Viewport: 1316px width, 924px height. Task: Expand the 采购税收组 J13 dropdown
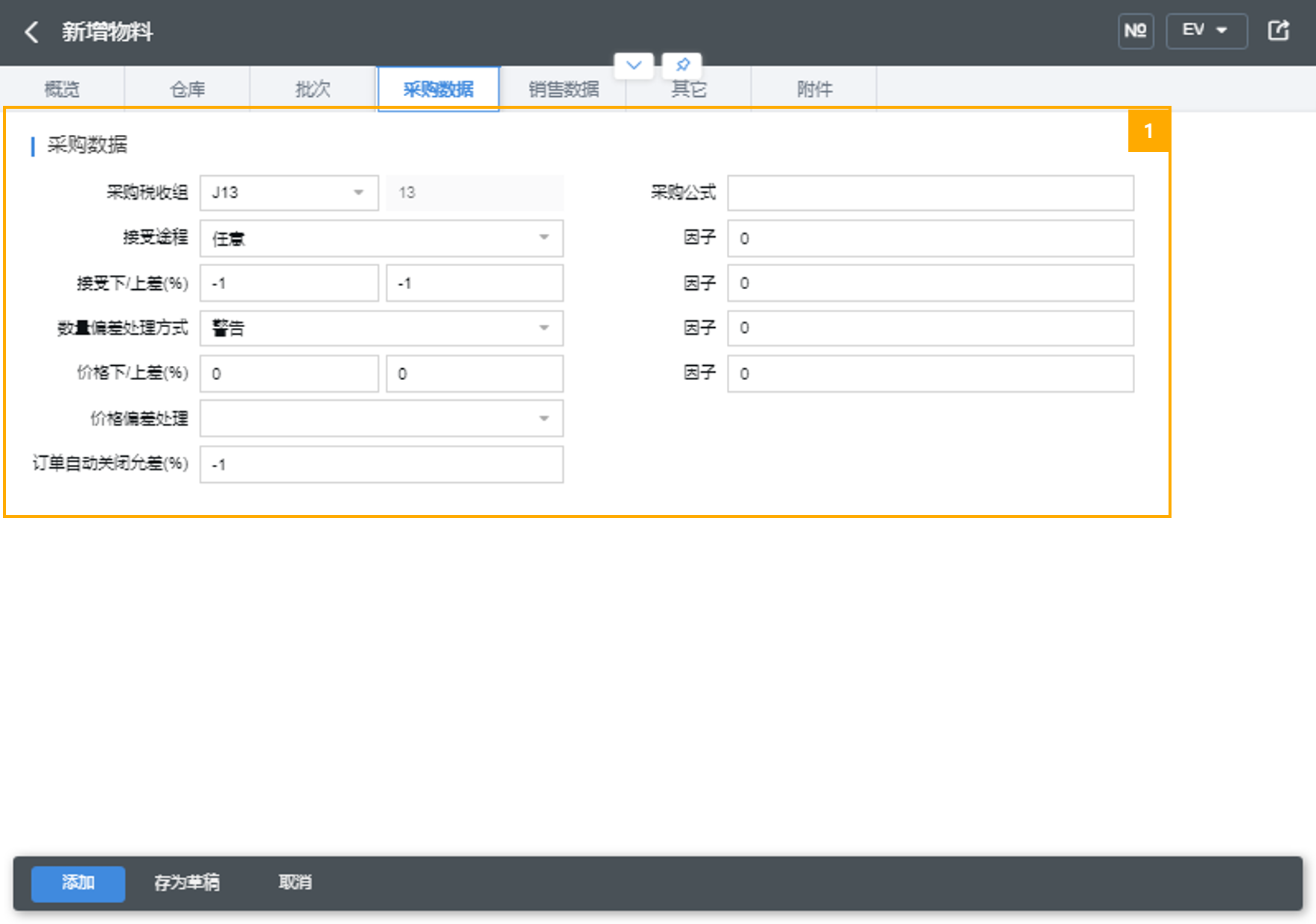pyautogui.click(x=358, y=193)
